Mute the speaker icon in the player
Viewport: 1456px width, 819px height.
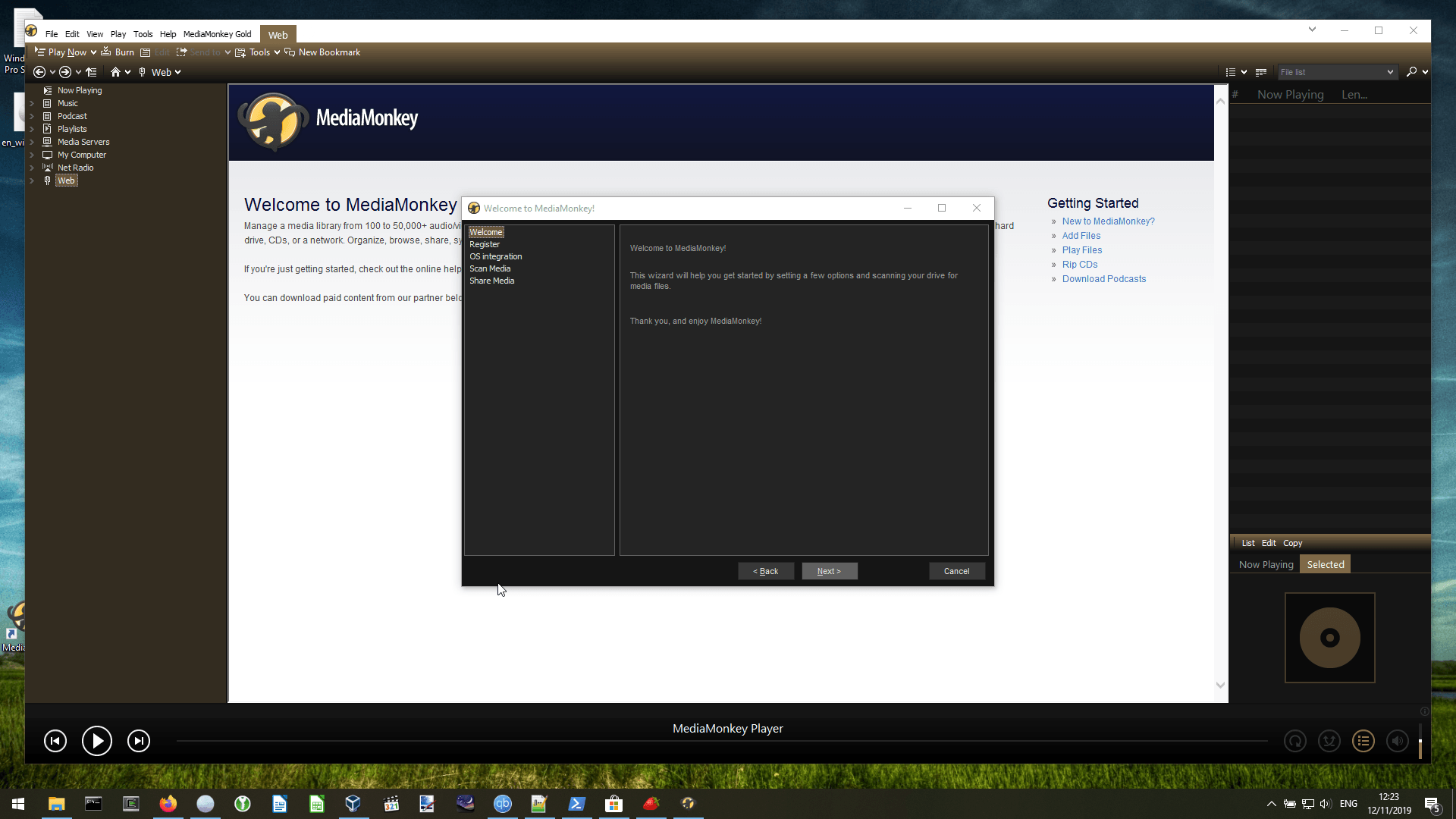pyautogui.click(x=1398, y=741)
